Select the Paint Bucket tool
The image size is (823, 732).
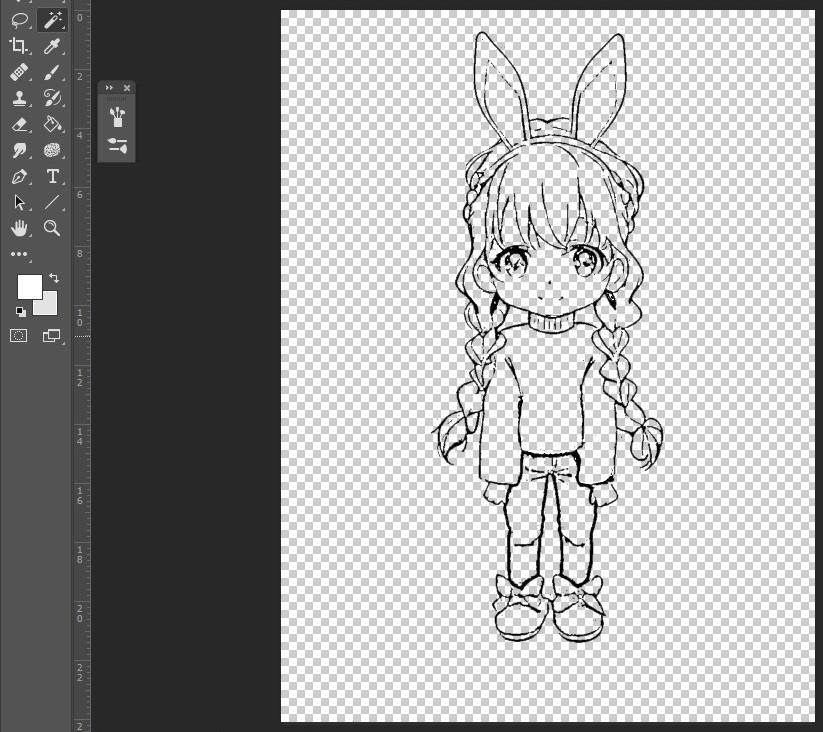52,124
